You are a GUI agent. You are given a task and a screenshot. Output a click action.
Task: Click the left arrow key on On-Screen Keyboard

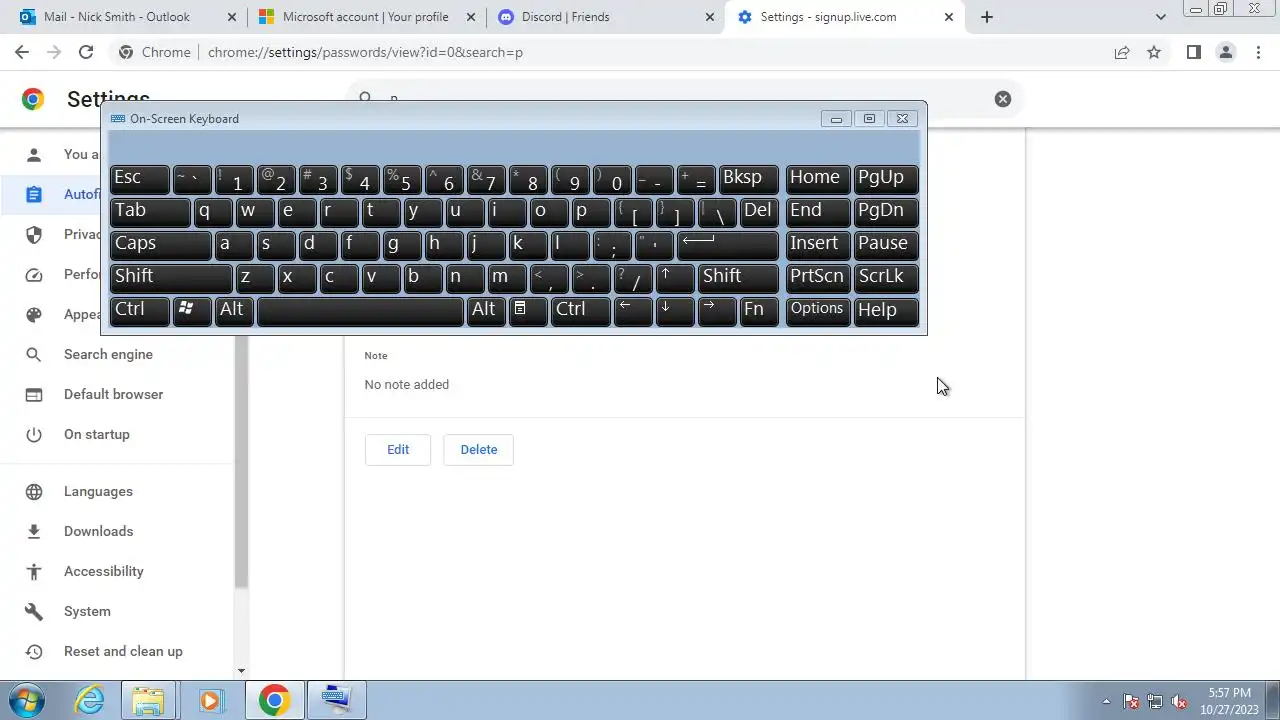(633, 311)
